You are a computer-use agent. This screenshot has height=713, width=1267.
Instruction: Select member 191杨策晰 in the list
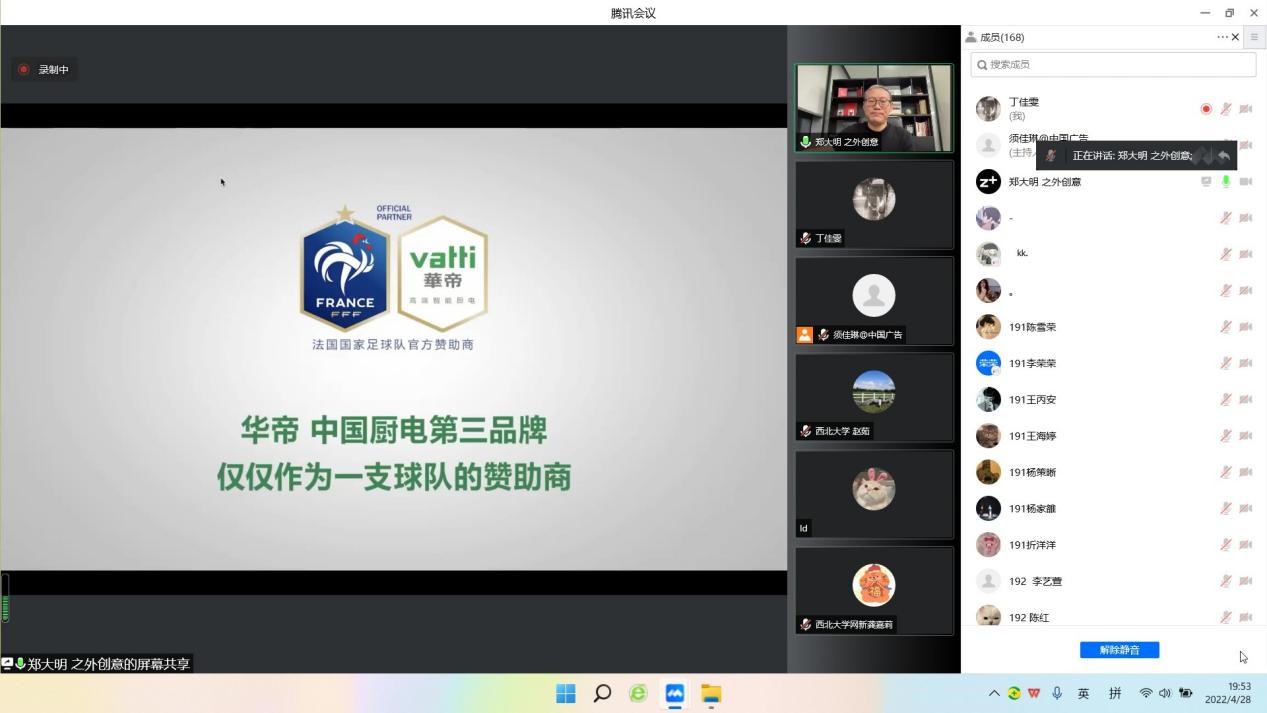coord(1113,472)
